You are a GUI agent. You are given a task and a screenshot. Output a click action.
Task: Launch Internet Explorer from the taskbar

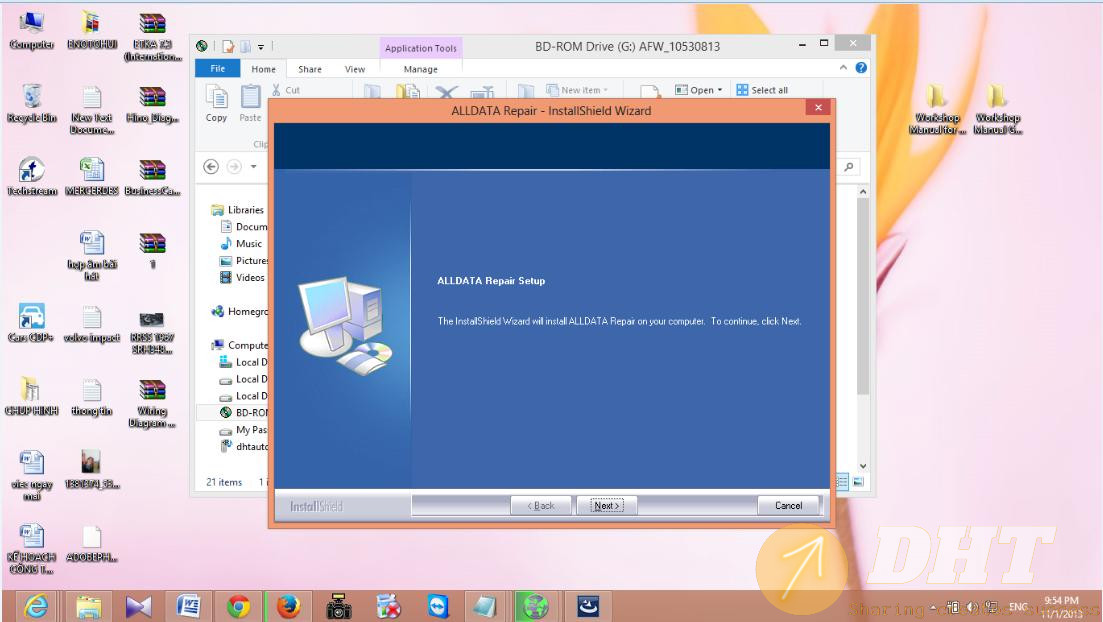pyautogui.click(x=36, y=606)
